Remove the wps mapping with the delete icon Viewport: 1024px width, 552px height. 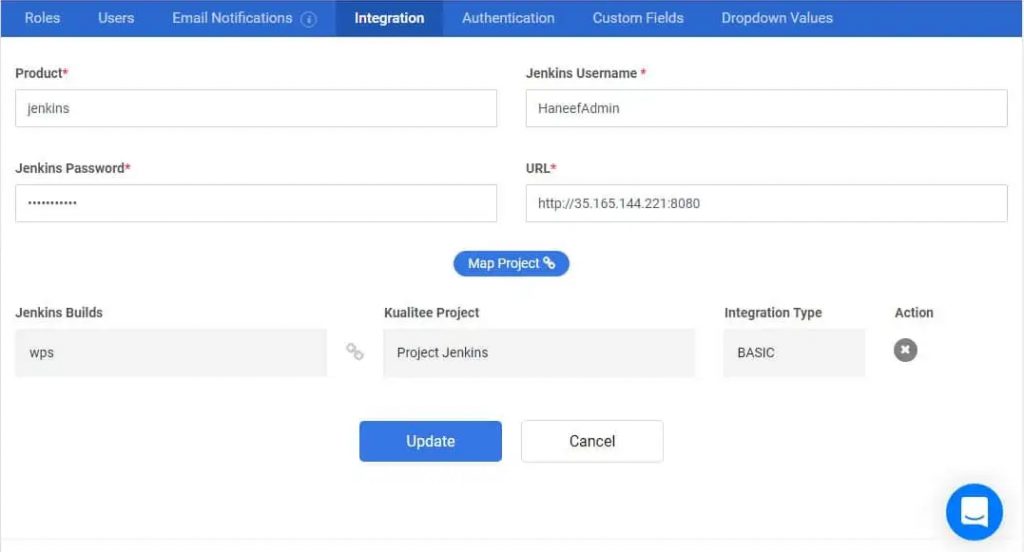pos(905,350)
